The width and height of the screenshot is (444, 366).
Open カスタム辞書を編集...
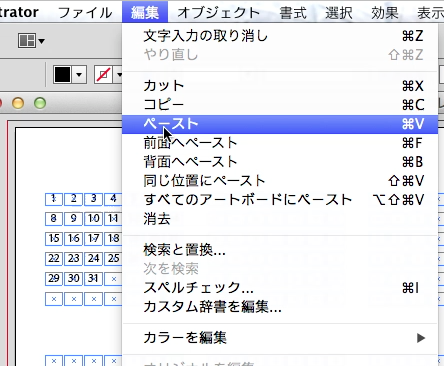280,307
